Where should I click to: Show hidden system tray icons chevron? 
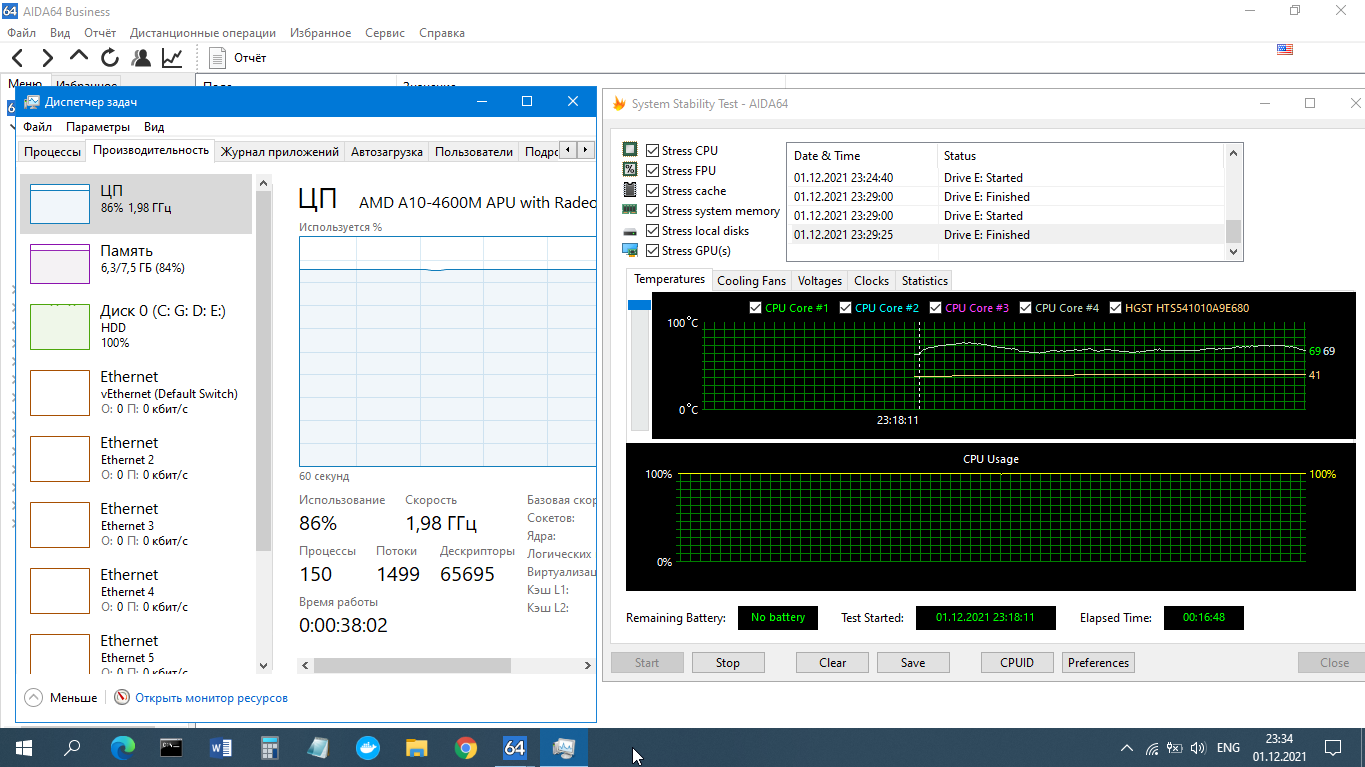coord(1127,748)
